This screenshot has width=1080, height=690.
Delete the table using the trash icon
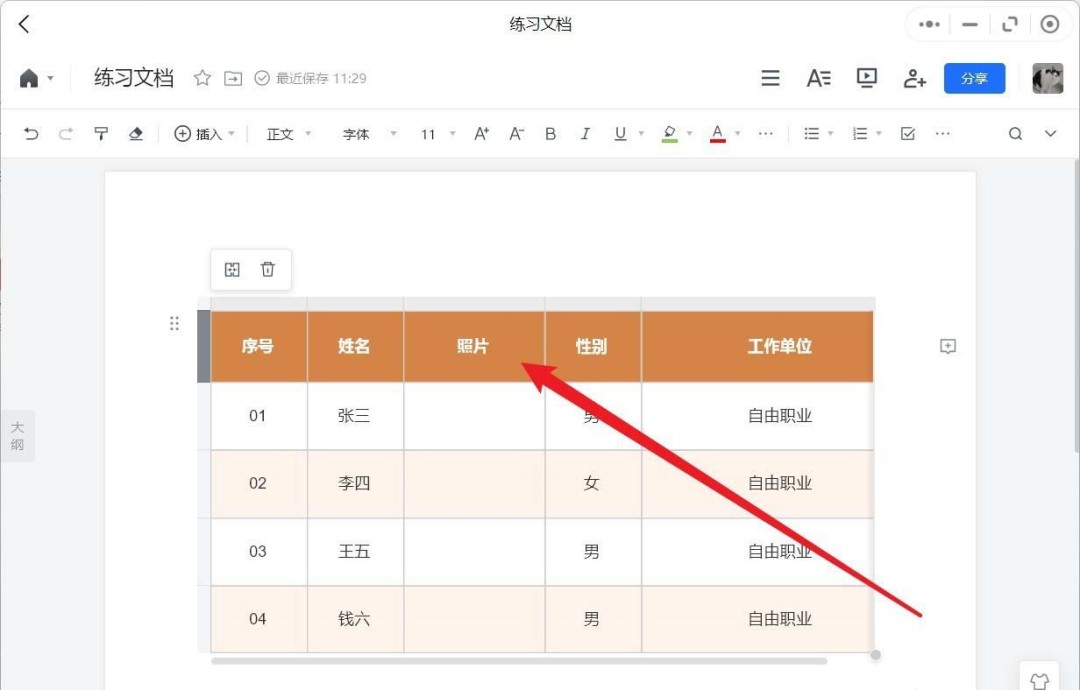click(268, 269)
